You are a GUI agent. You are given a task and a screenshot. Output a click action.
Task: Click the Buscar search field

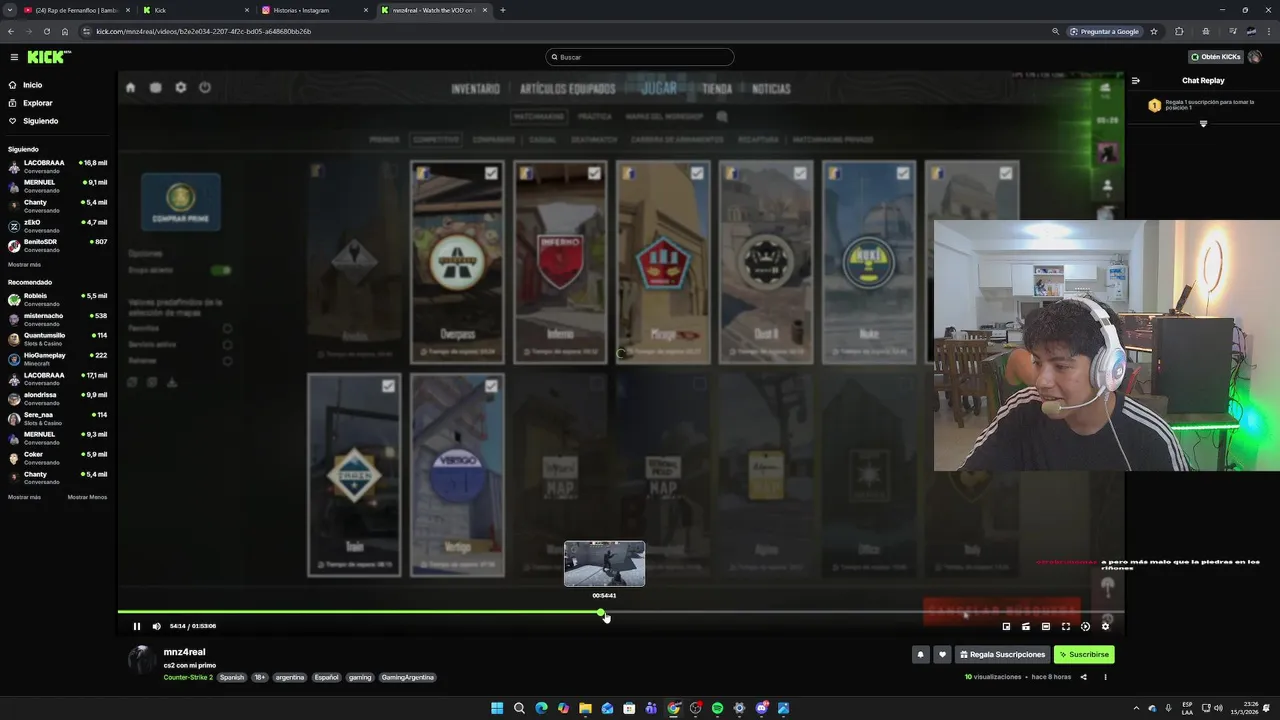[x=640, y=57]
